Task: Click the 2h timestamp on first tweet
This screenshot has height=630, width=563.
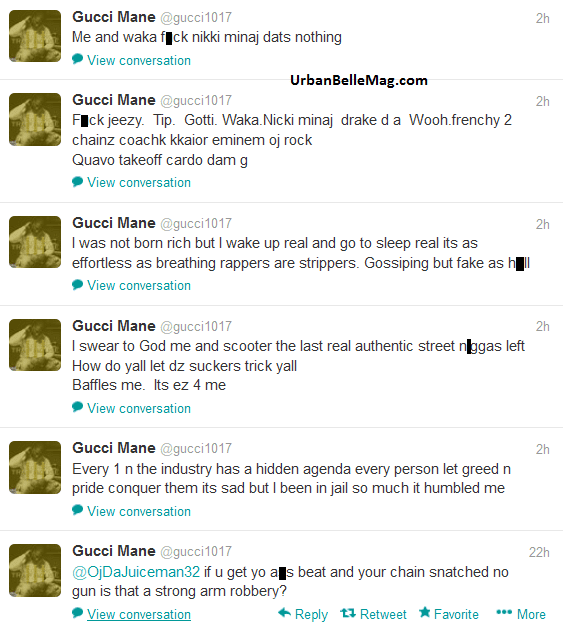Action: tap(543, 18)
